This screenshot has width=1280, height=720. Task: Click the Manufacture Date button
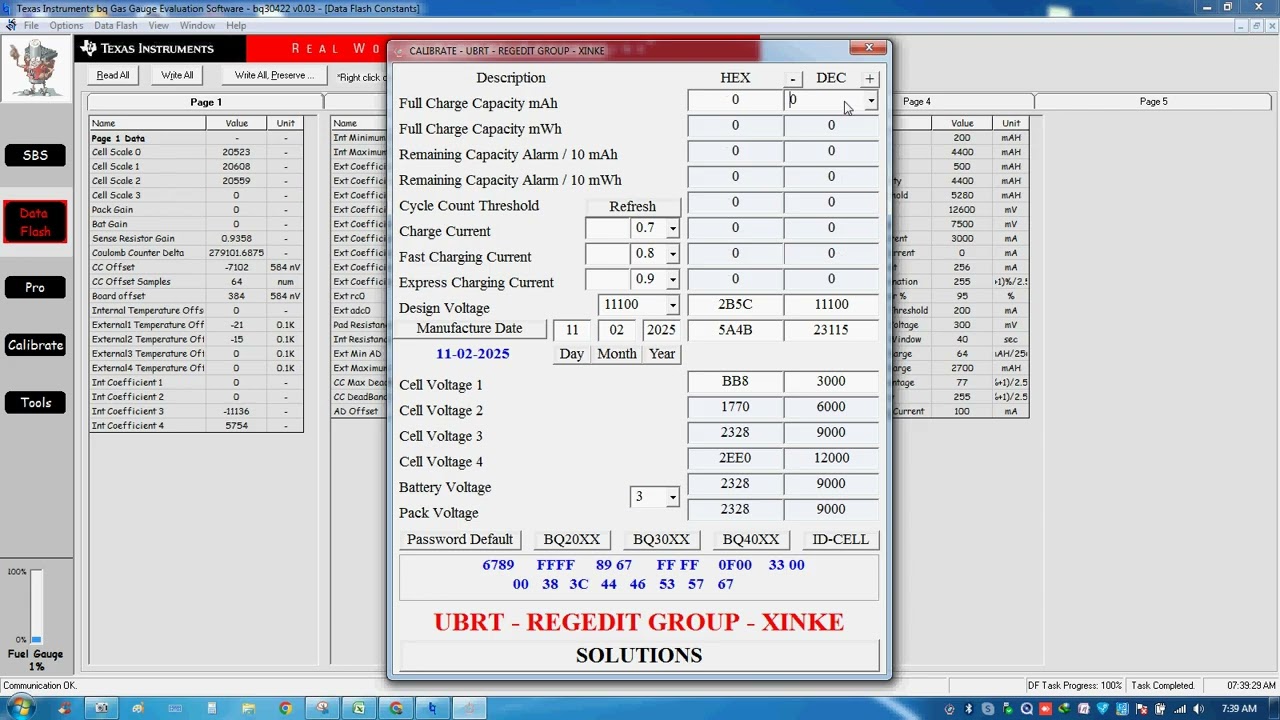tap(469, 329)
